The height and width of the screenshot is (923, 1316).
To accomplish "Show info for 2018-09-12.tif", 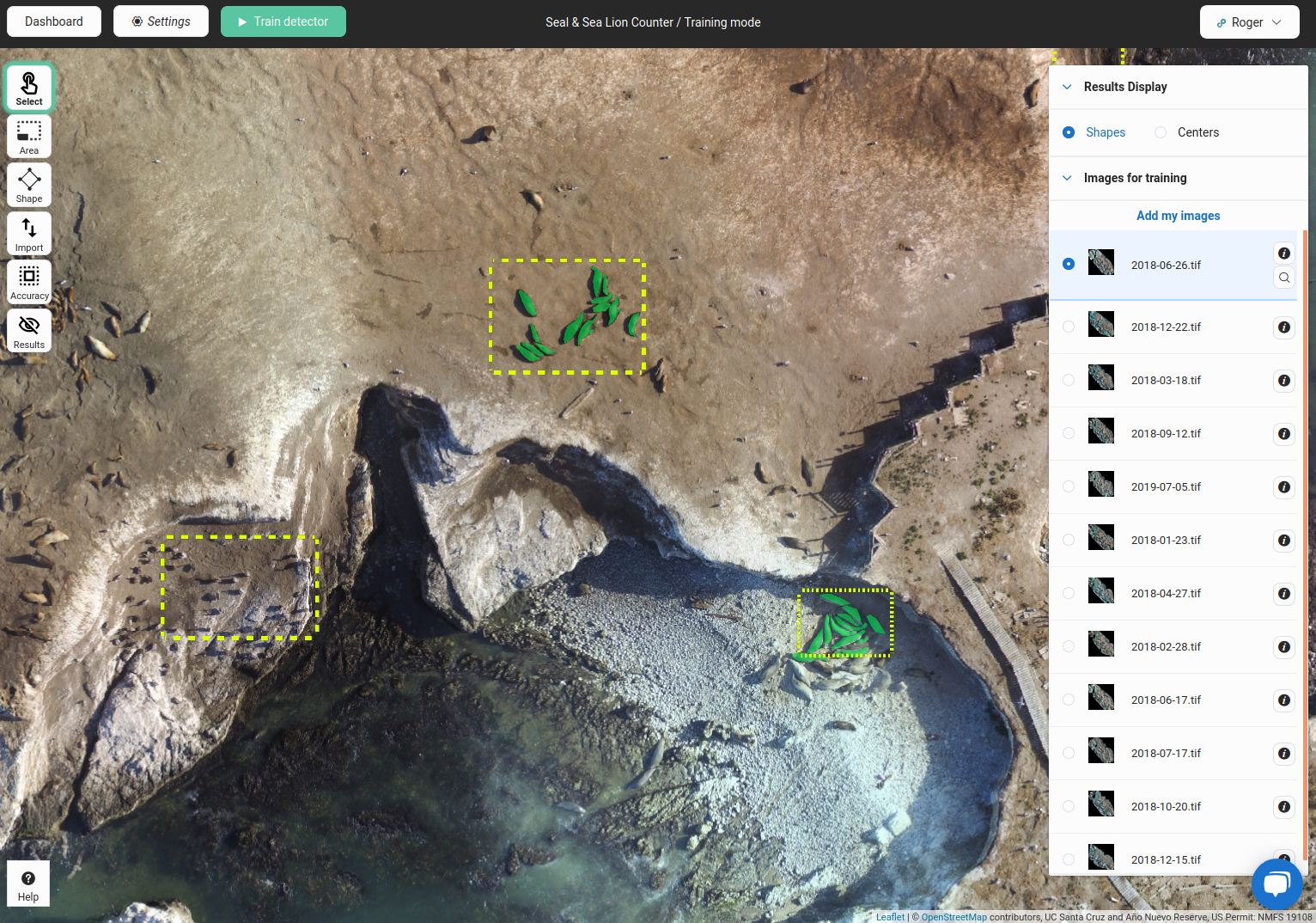I will point(1284,434).
